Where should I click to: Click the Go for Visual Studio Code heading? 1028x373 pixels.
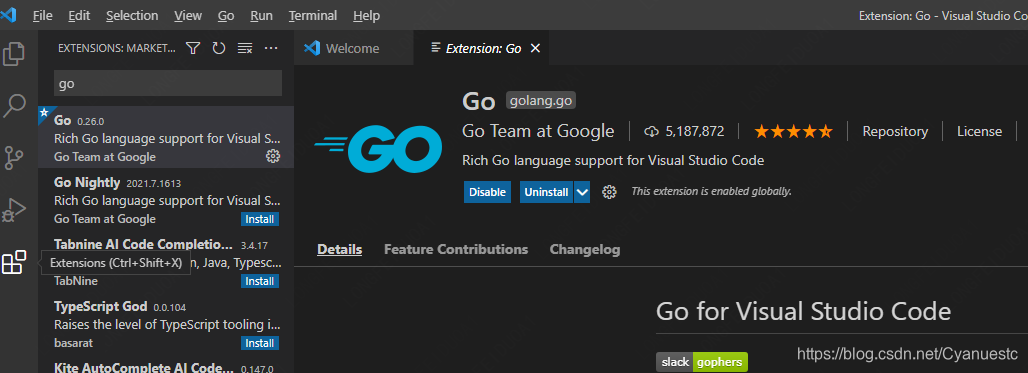pos(803,310)
